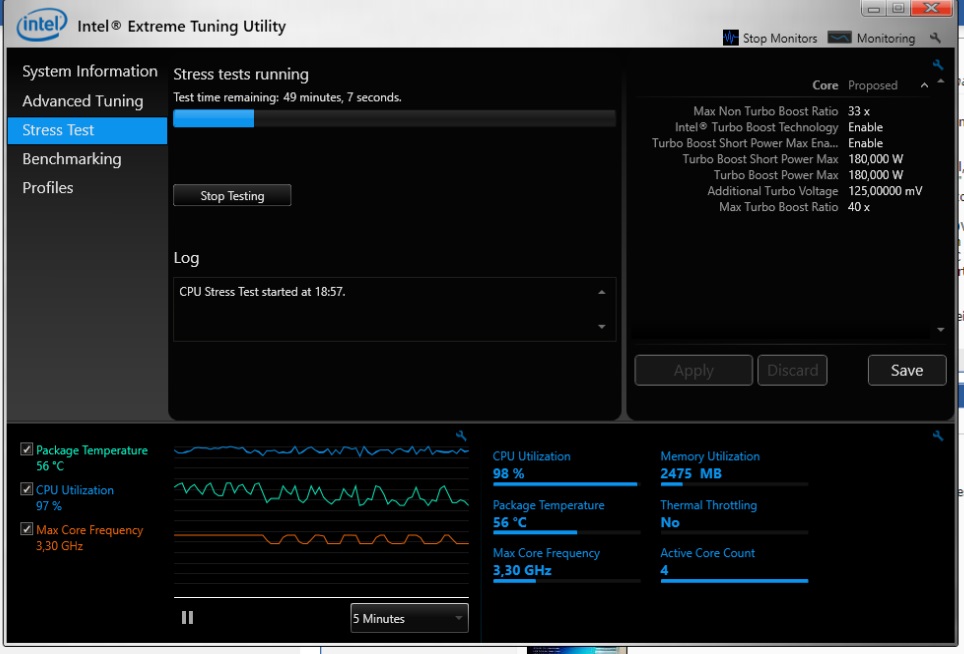Click the 'Stress tests running' heading
Viewport: 964px width, 654px height.
(x=241, y=74)
